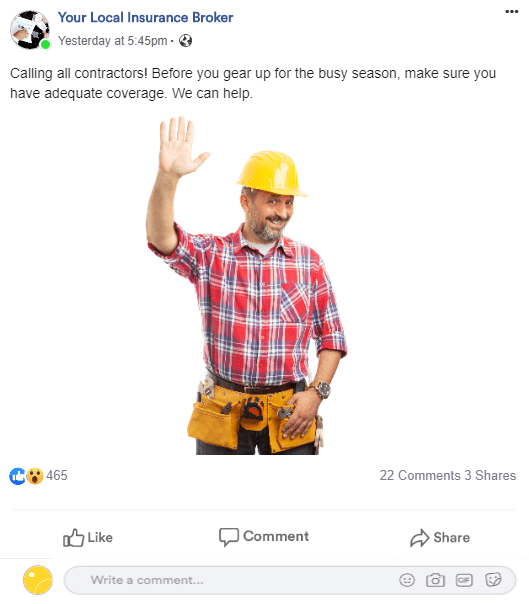Open Your Local Insurance Broker page
This screenshot has height=604, width=529.
145,18
